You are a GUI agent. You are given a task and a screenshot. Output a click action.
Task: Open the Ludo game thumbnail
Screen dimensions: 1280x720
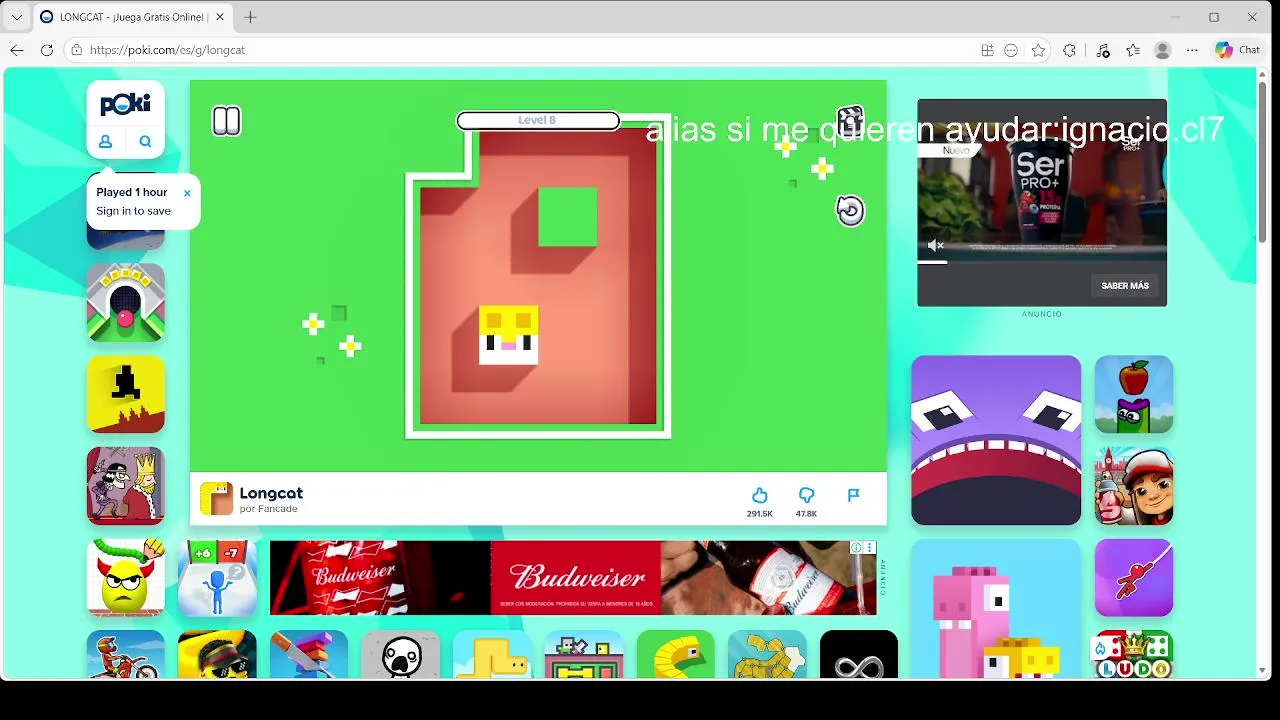tap(1134, 656)
